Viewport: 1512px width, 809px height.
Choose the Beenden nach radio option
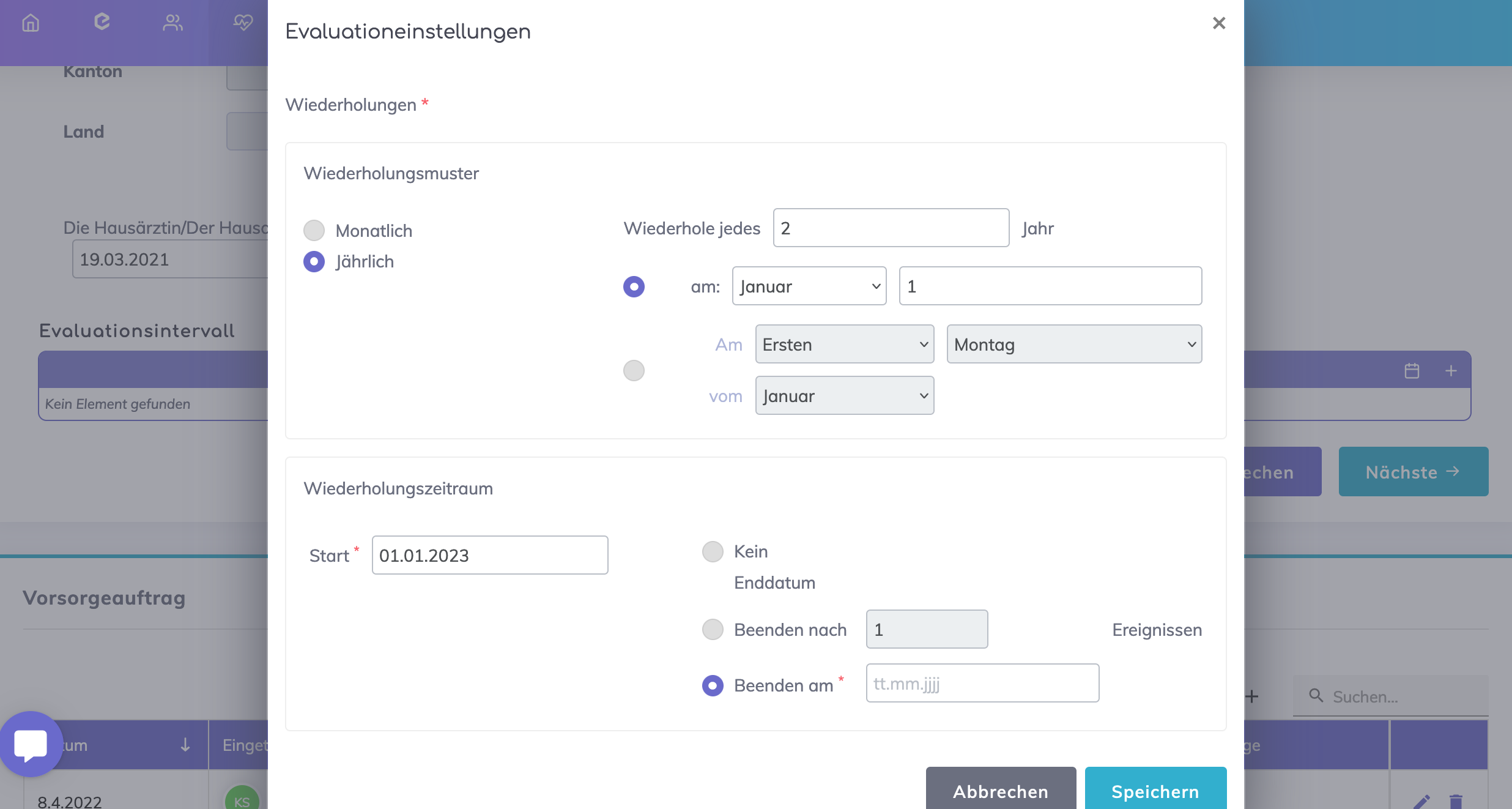(x=713, y=629)
